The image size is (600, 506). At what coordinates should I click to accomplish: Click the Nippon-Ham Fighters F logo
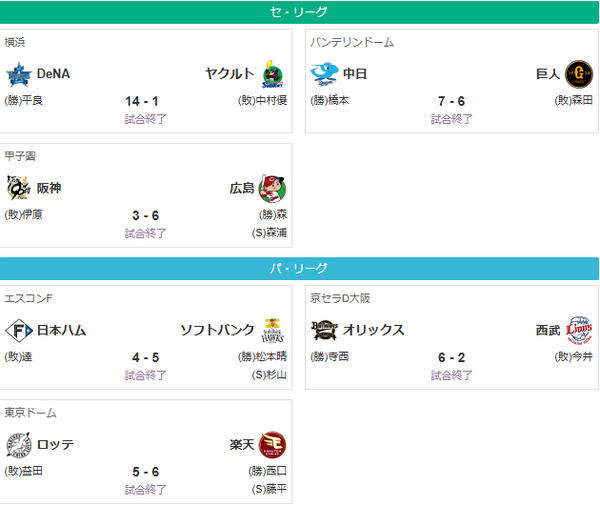pyautogui.click(x=19, y=330)
